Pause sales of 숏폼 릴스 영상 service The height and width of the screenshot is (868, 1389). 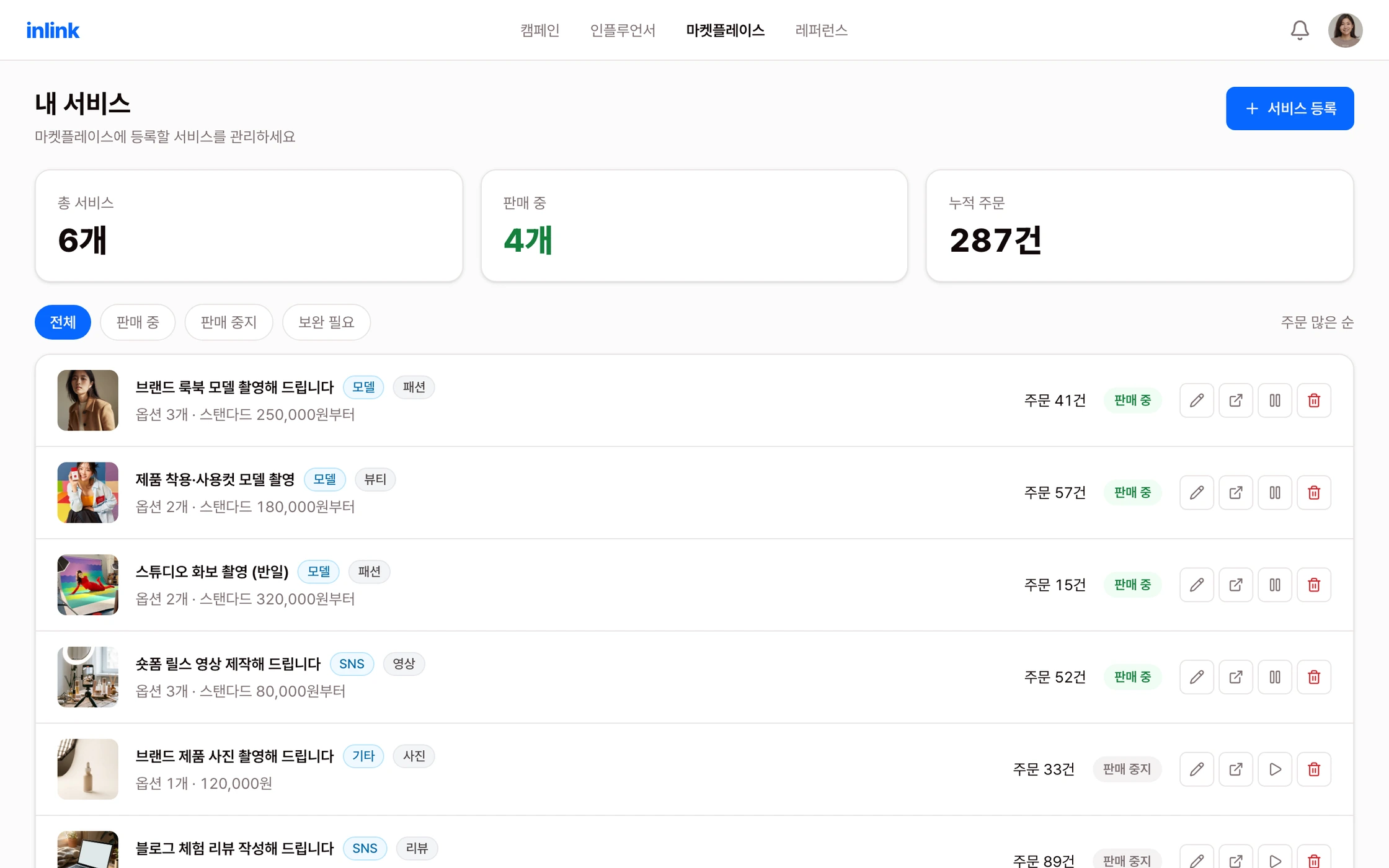point(1275,677)
